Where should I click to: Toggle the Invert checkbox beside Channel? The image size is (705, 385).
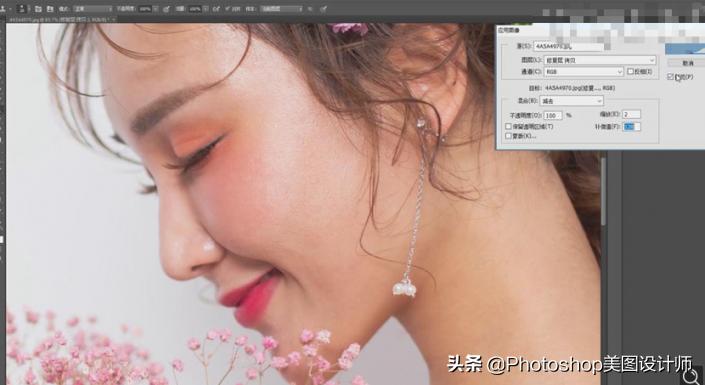(x=630, y=72)
